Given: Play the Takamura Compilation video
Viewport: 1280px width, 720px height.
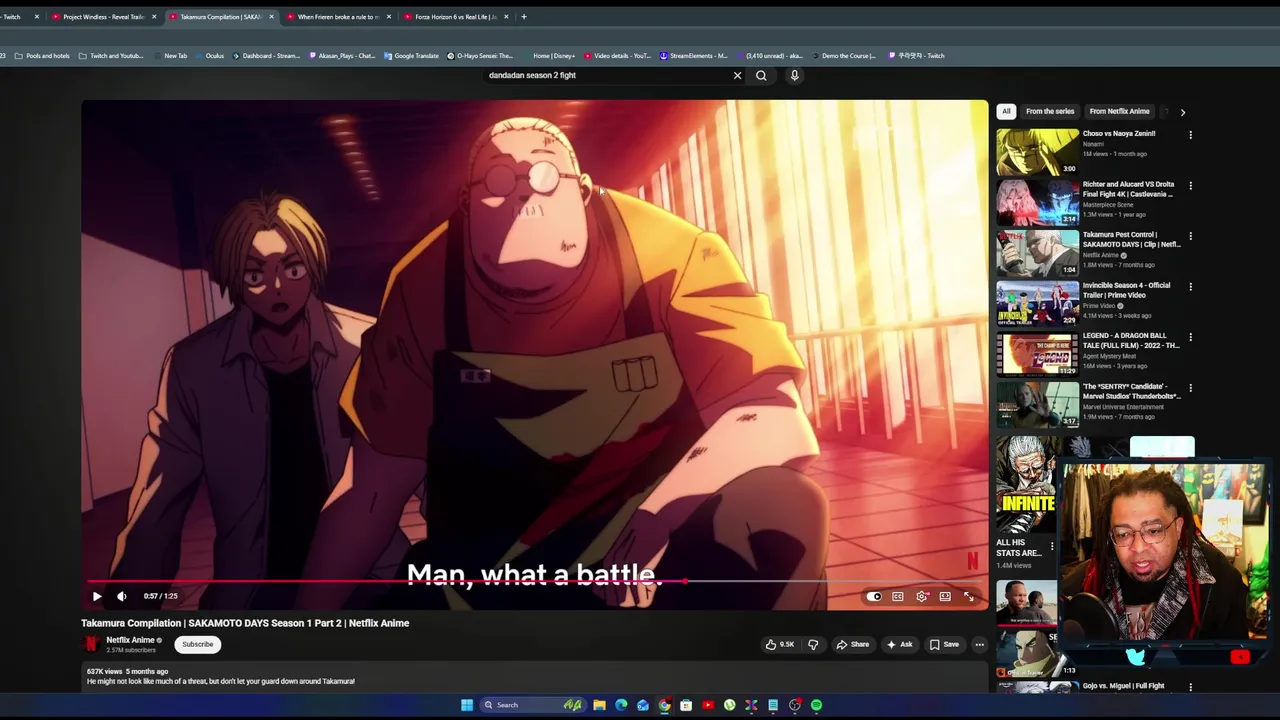Looking at the screenshot, I should [97, 596].
